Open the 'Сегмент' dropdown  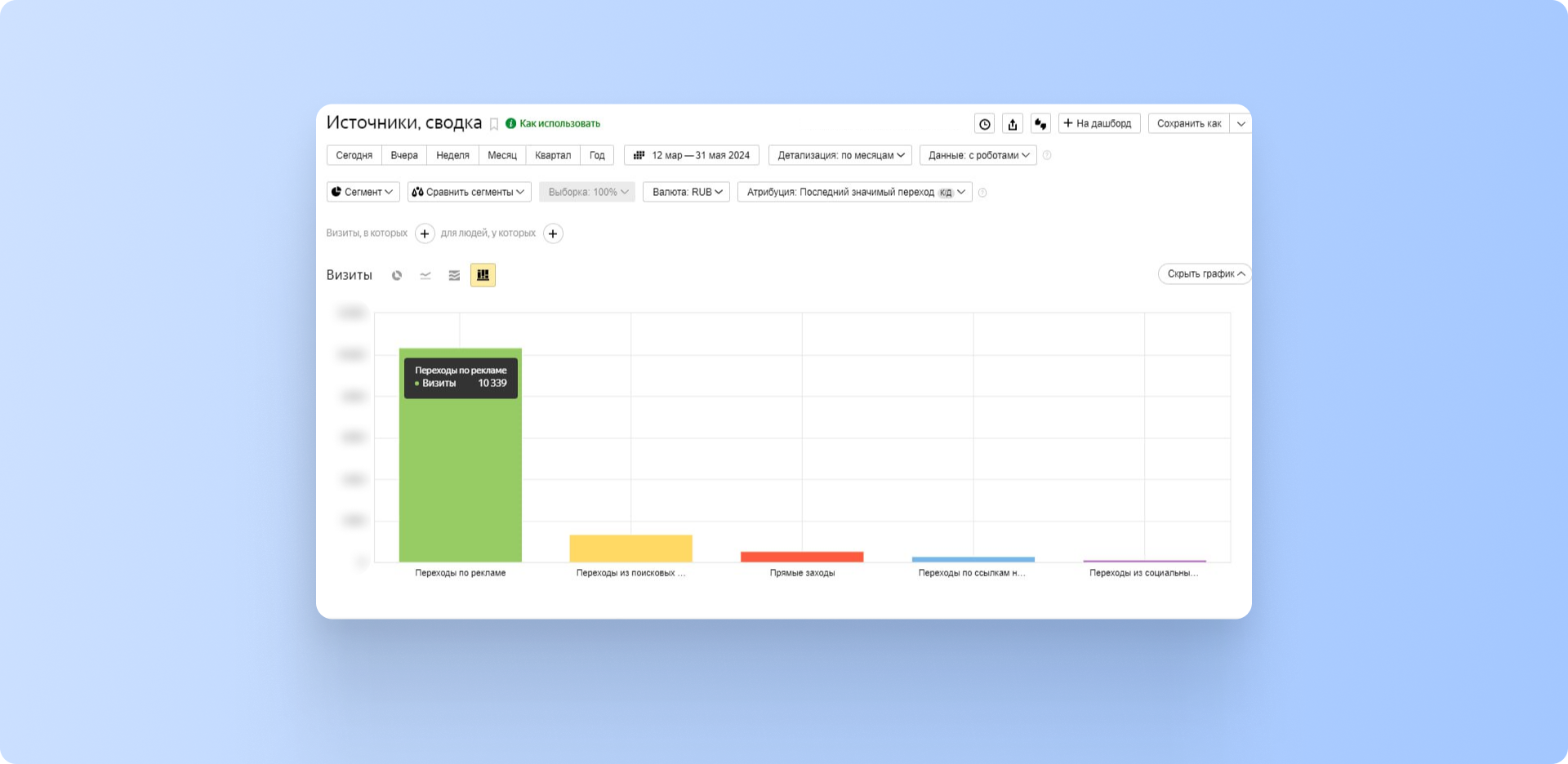pos(363,192)
